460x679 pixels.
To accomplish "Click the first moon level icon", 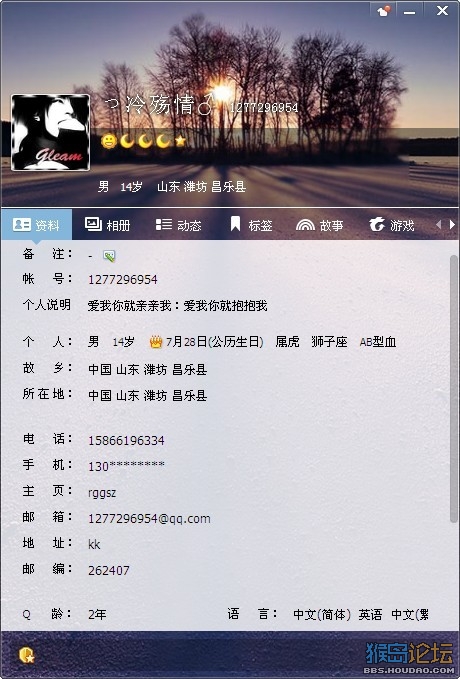I will point(127,141).
